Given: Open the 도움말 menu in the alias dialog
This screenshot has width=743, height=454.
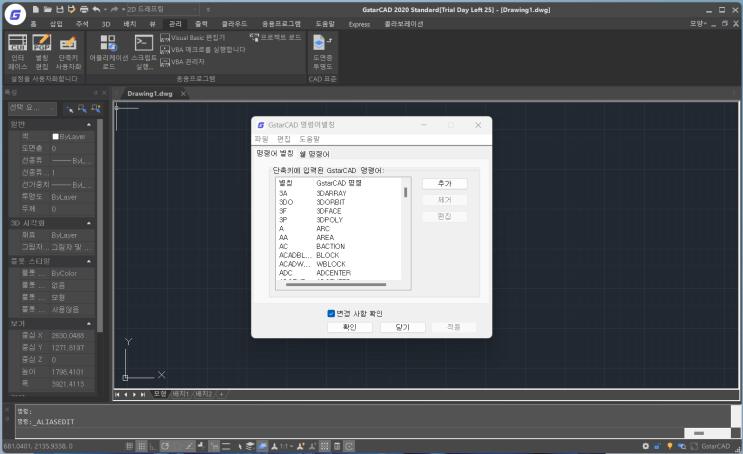Looking at the screenshot, I should click(x=309, y=139).
